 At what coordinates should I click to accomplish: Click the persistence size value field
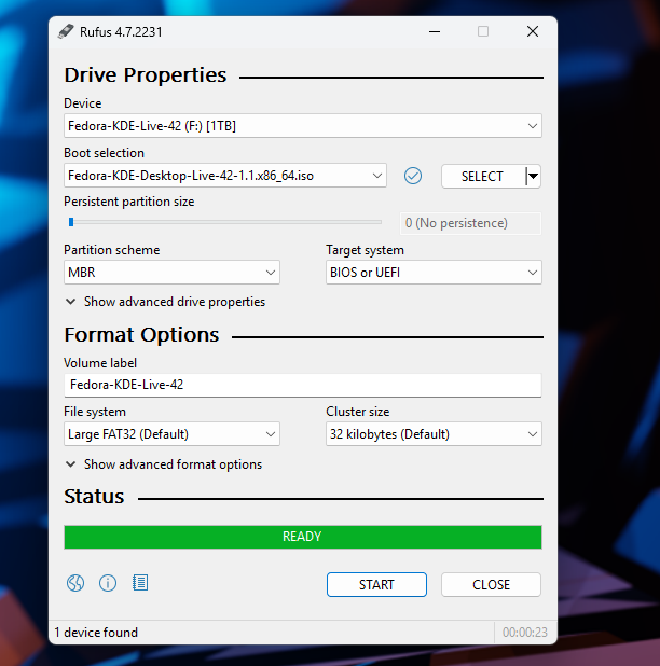pyautogui.click(x=471, y=223)
